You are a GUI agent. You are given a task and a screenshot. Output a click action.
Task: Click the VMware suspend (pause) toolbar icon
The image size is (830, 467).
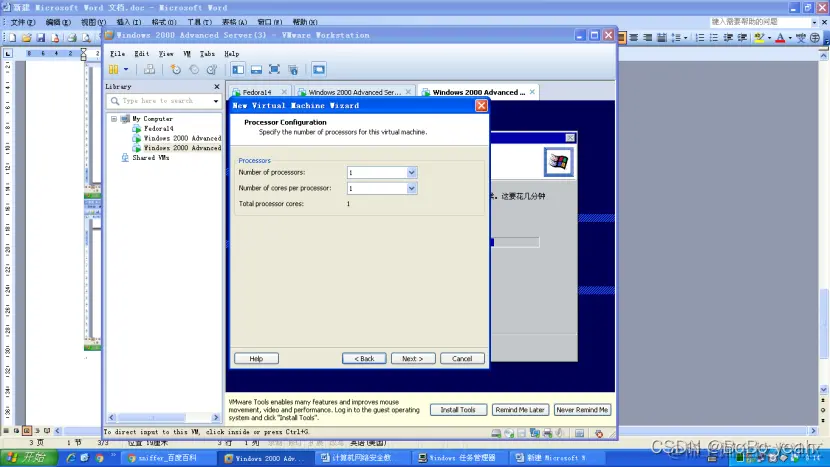(113, 69)
